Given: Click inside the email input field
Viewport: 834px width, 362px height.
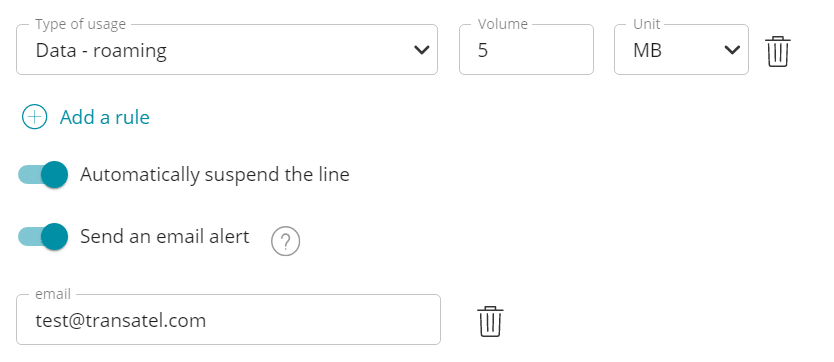Looking at the screenshot, I should (228, 319).
